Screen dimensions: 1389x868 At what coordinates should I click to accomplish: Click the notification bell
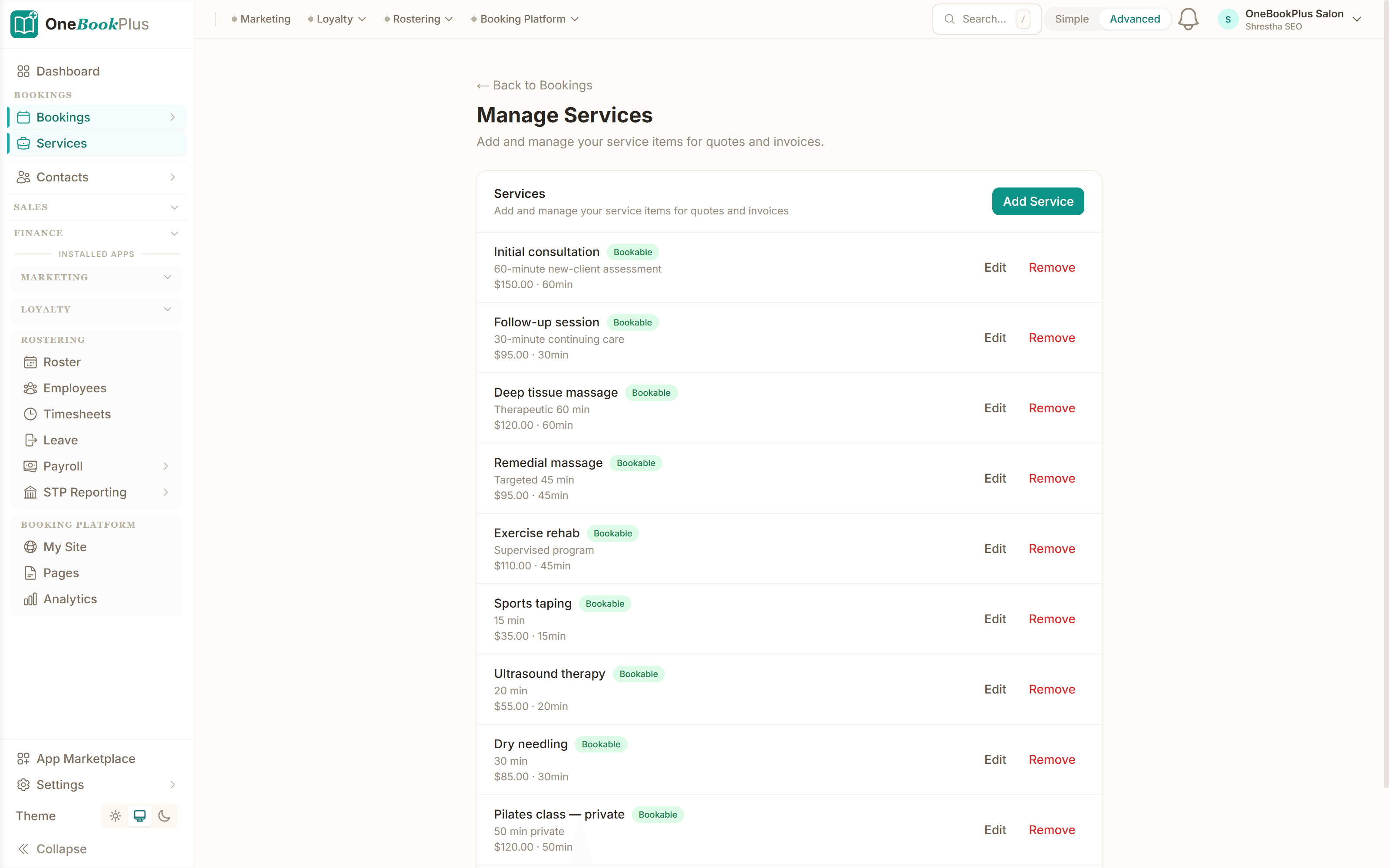[x=1188, y=19]
